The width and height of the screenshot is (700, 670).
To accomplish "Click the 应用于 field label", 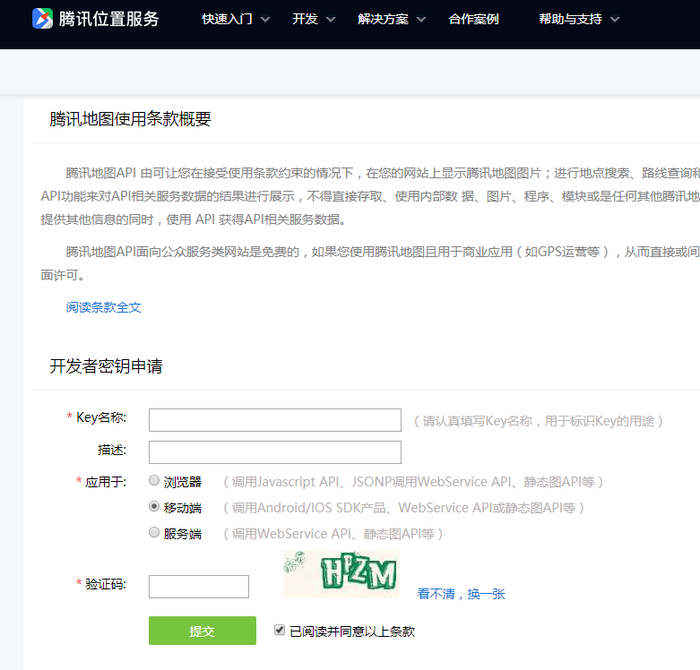I will coord(106,482).
